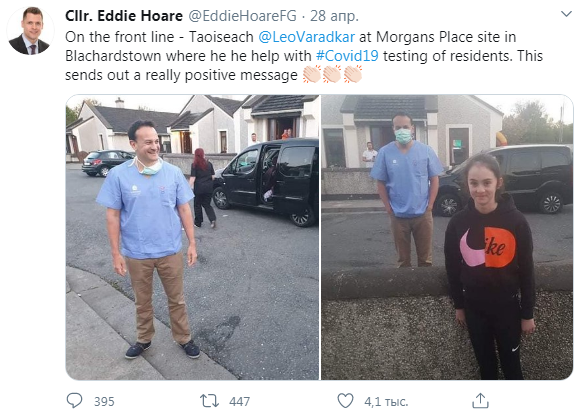Click the 447 retweets count
Image resolution: width=587 pixels, height=409 pixels.
pyautogui.click(x=240, y=402)
